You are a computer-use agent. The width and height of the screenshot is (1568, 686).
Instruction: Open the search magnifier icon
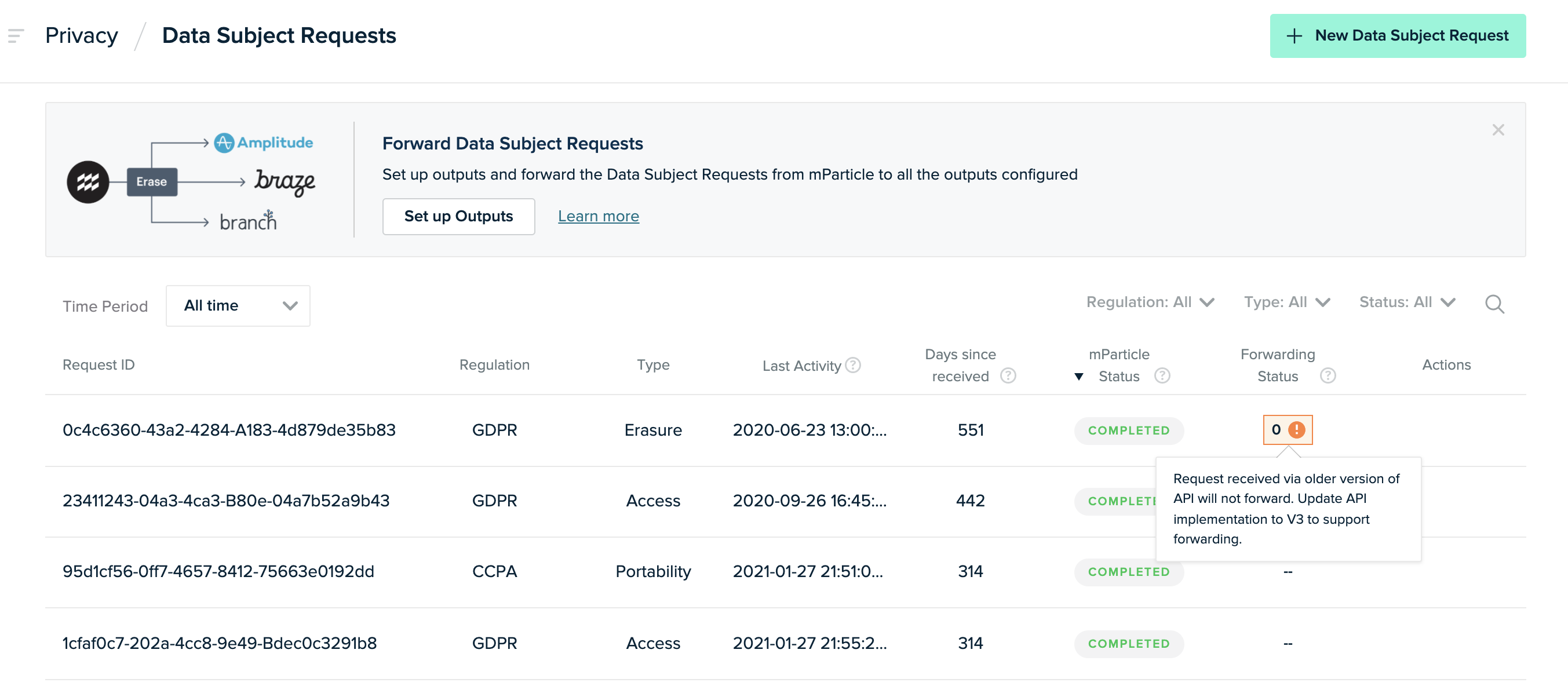pyautogui.click(x=1494, y=304)
